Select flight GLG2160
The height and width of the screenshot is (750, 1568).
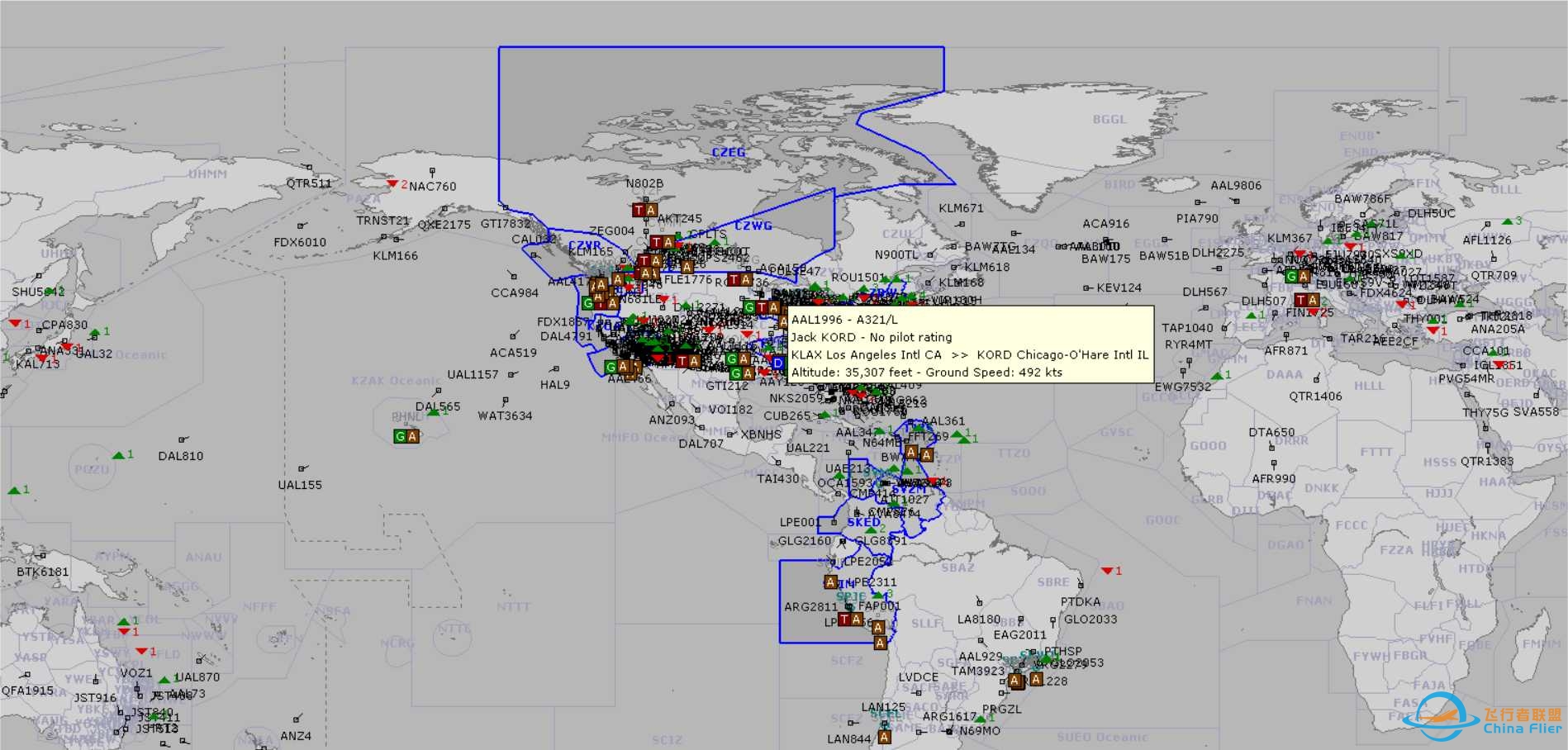[805, 540]
